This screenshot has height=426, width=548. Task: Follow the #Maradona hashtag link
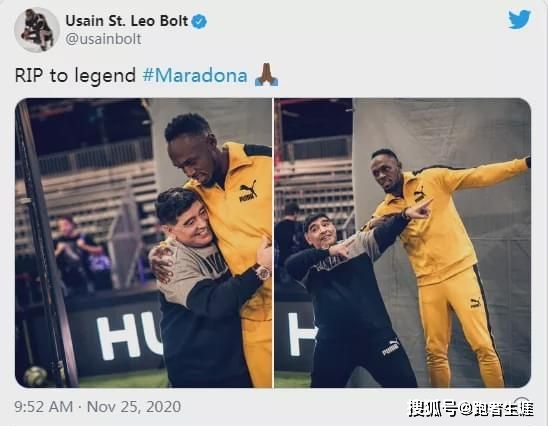(x=195, y=75)
